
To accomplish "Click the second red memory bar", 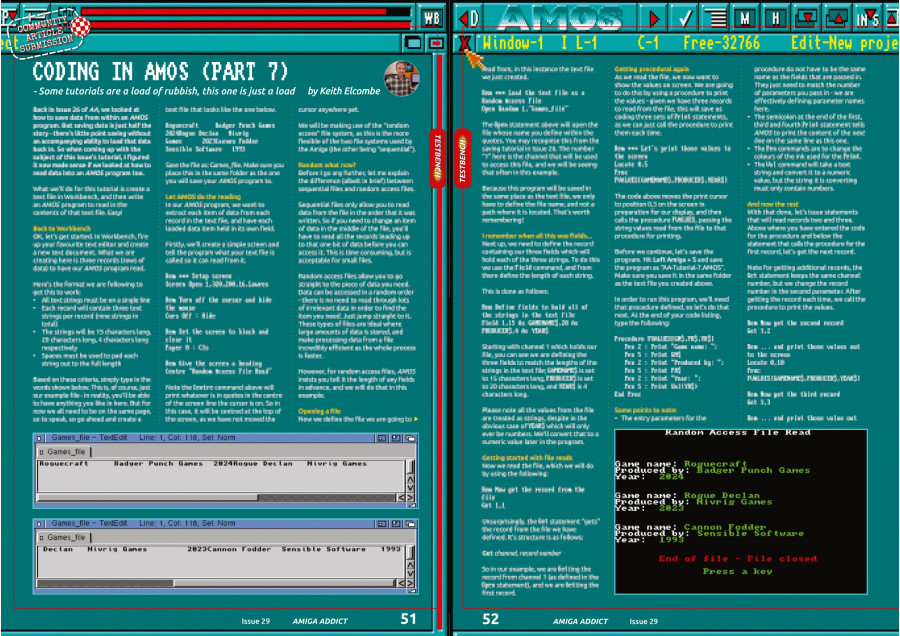I will [x=251, y=25].
